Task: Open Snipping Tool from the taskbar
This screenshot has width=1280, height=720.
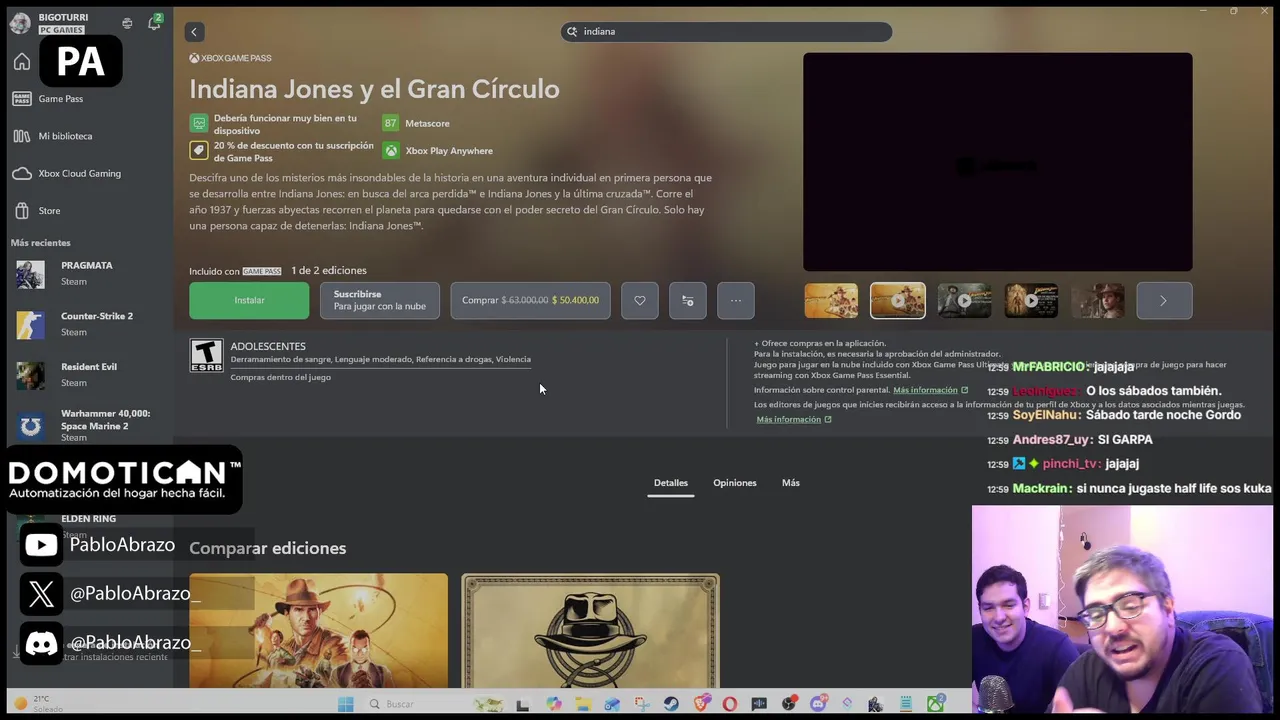Action: tap(642, 704)
